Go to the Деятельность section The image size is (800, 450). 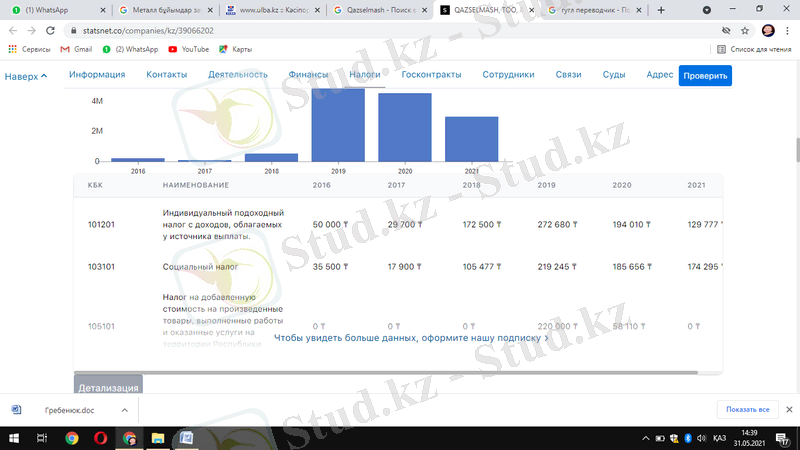(x=238, y=74)
